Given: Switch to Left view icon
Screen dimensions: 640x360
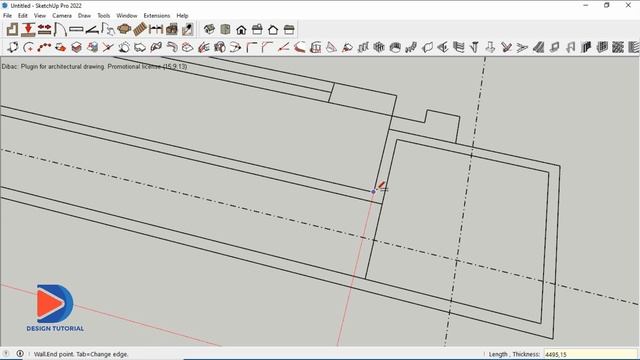Looking at the screenshot, I should tap(289, 29).
